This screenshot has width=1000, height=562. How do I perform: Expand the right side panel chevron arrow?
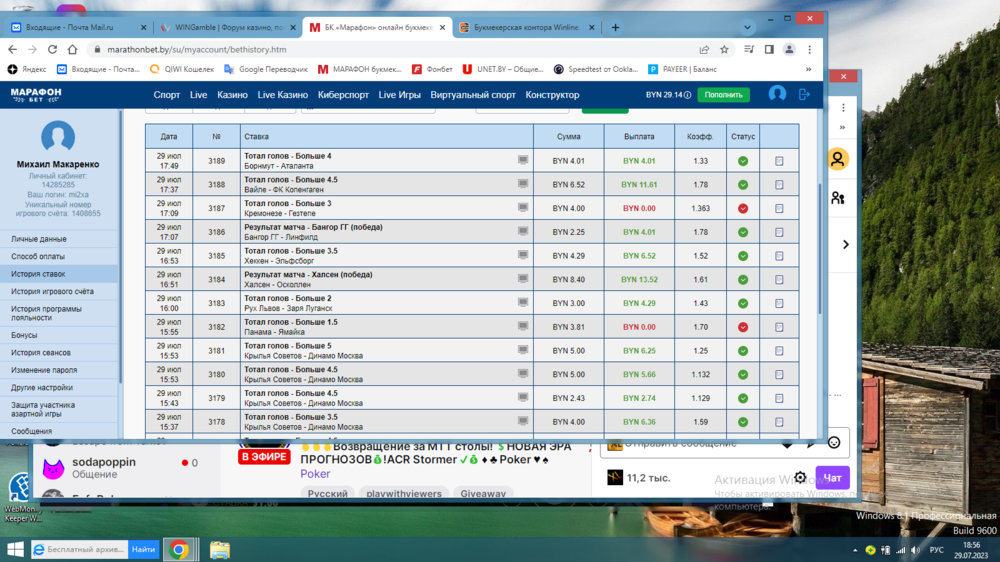(x=846, y=244)
